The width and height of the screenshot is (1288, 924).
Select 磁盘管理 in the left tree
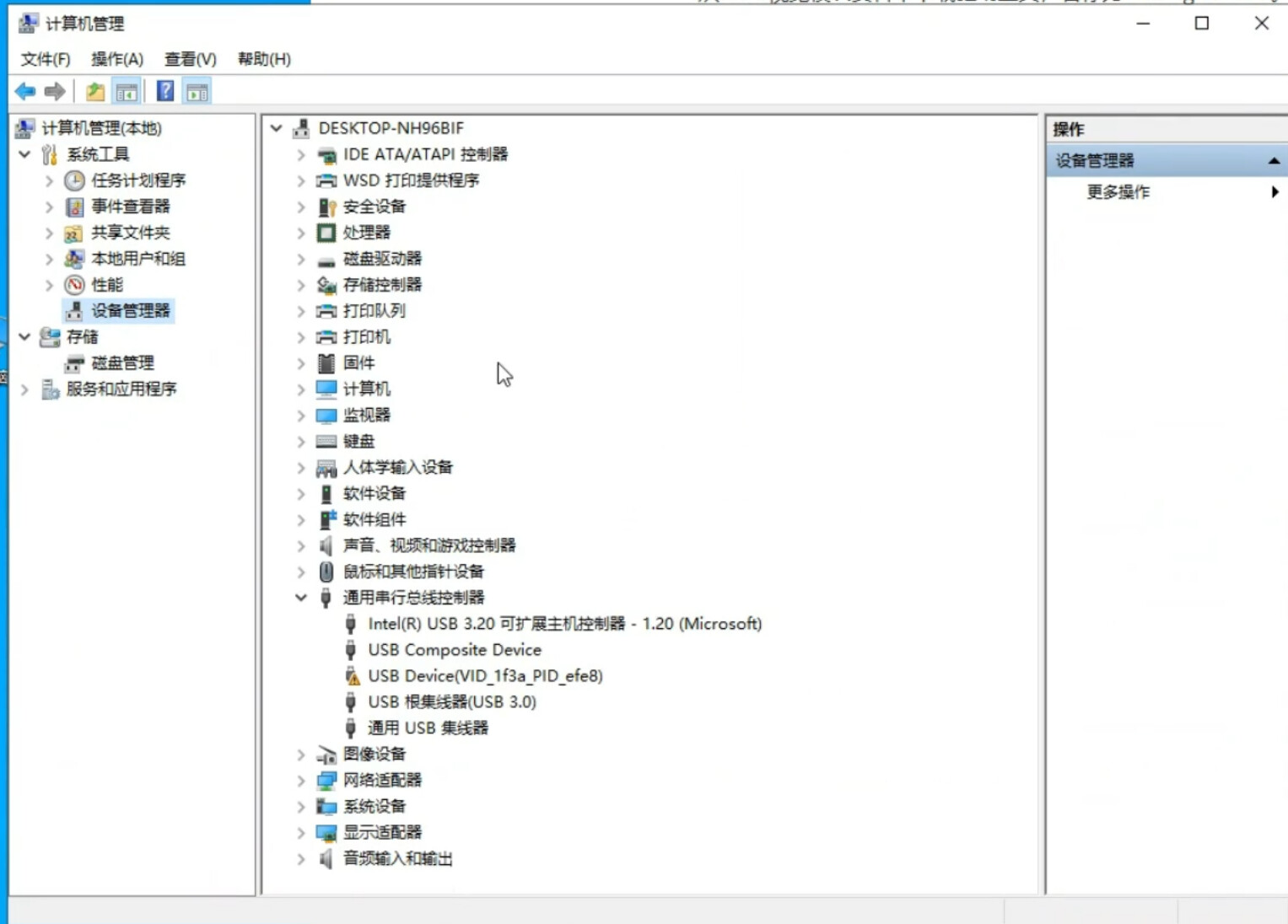[122, 363]
